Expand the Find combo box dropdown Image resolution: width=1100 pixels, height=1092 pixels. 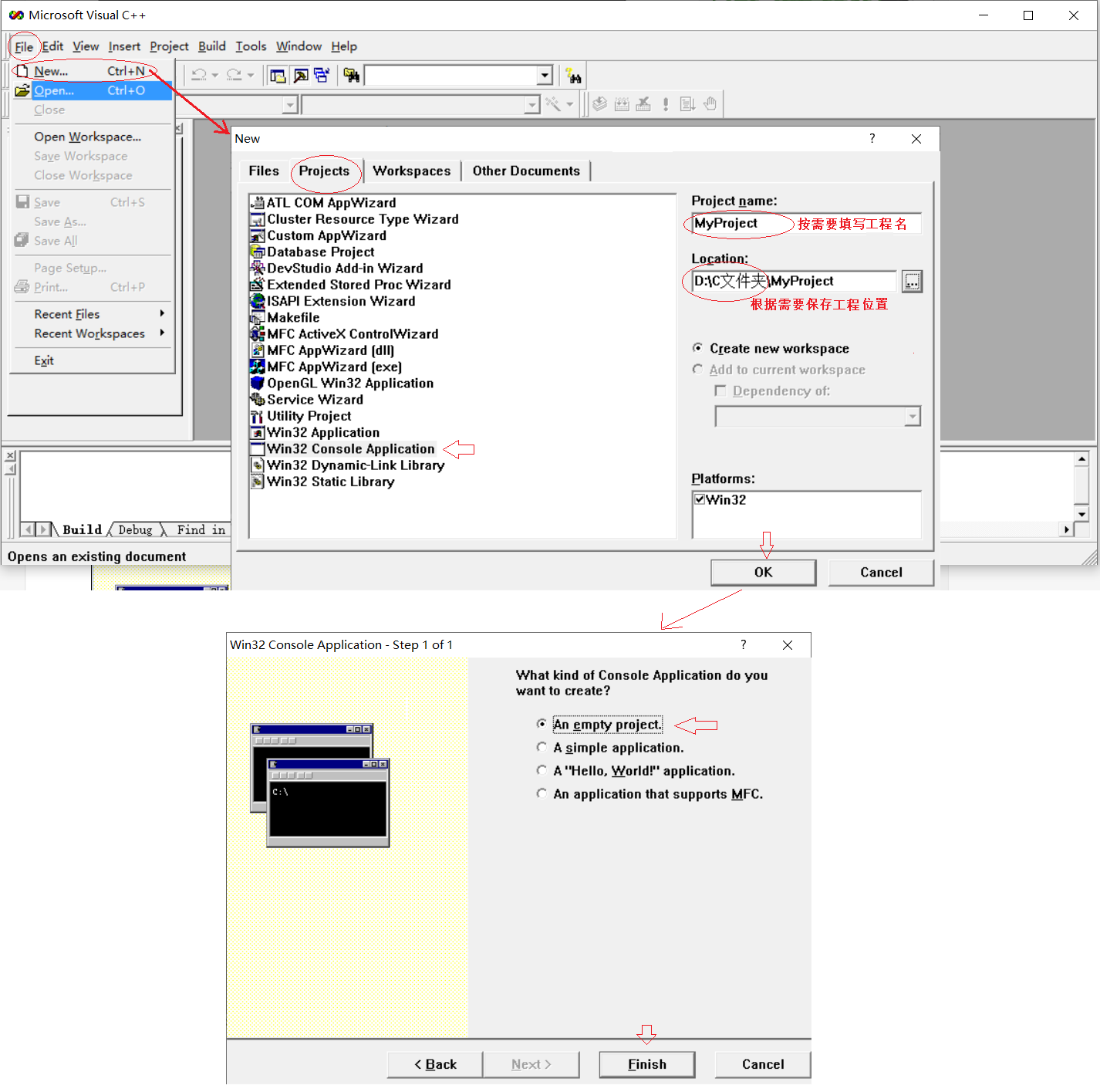click(x=545, y=75)
